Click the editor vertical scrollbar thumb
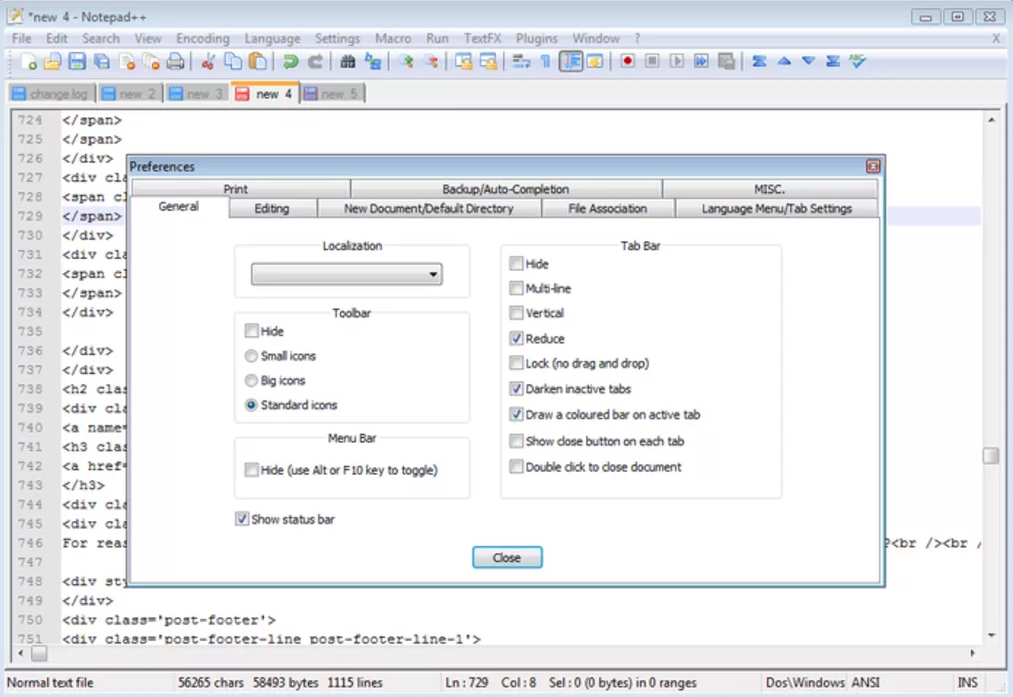The image size is (1013, 697). click(991, 455)
